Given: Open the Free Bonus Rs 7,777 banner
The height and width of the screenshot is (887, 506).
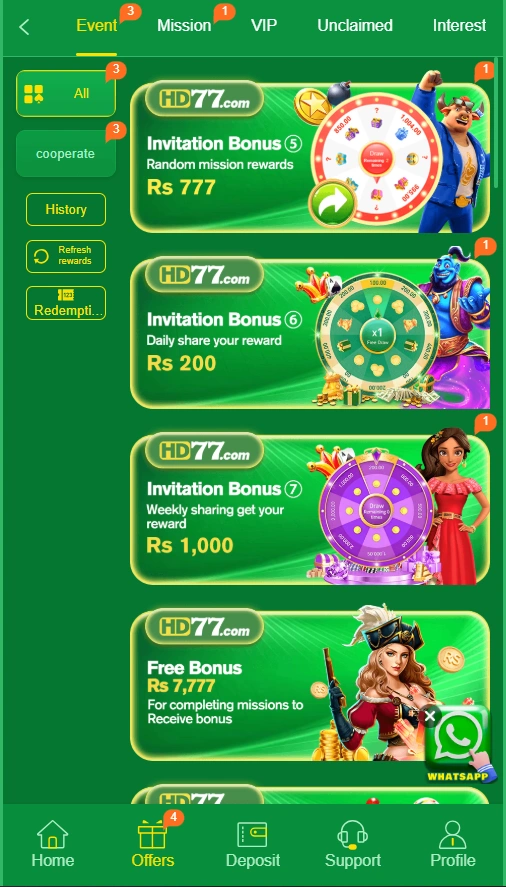Looking at the screenshot, I should pos(310,685).
